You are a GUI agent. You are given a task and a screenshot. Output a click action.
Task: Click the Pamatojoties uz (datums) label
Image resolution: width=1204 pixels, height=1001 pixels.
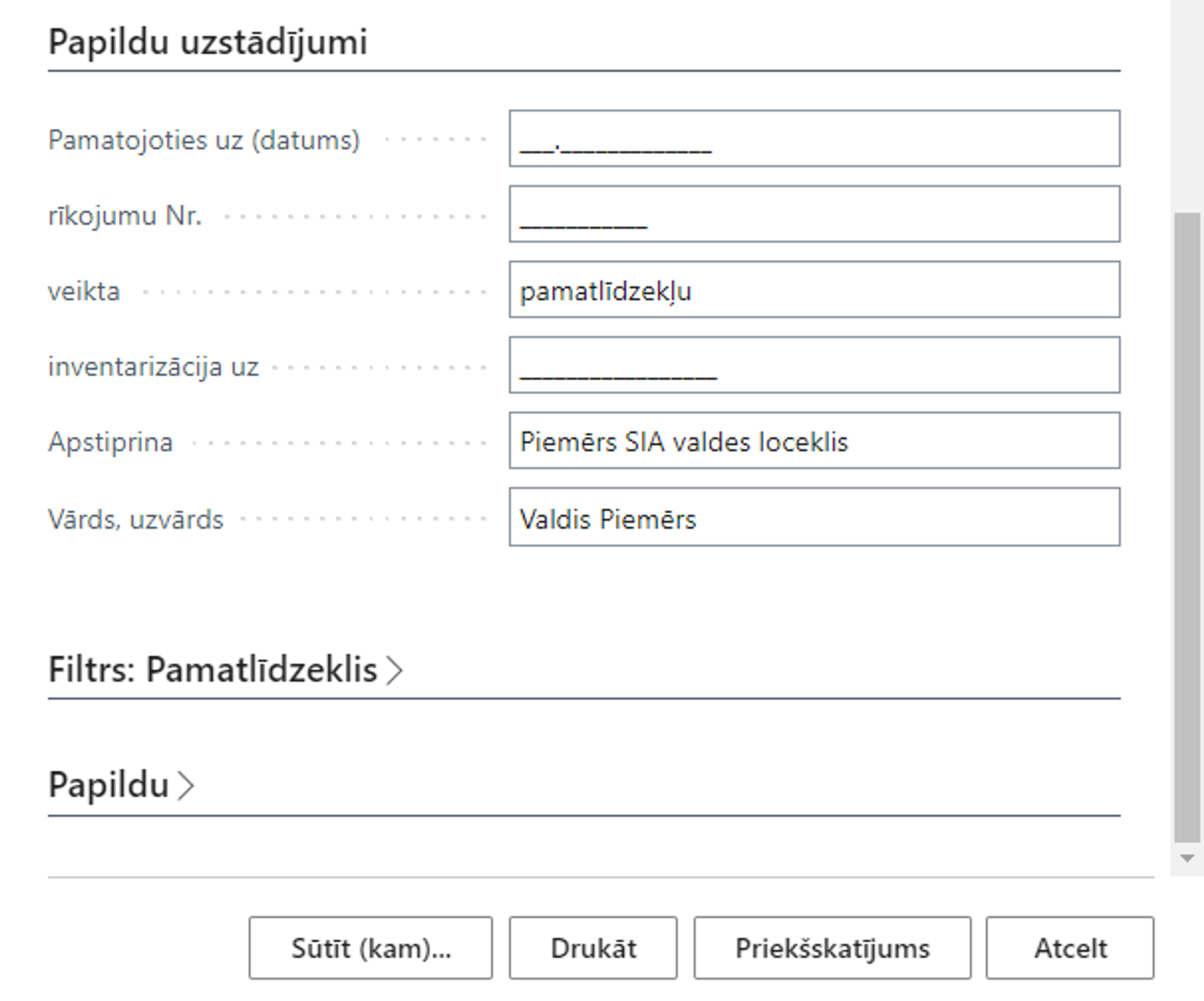tap(203, 140)
